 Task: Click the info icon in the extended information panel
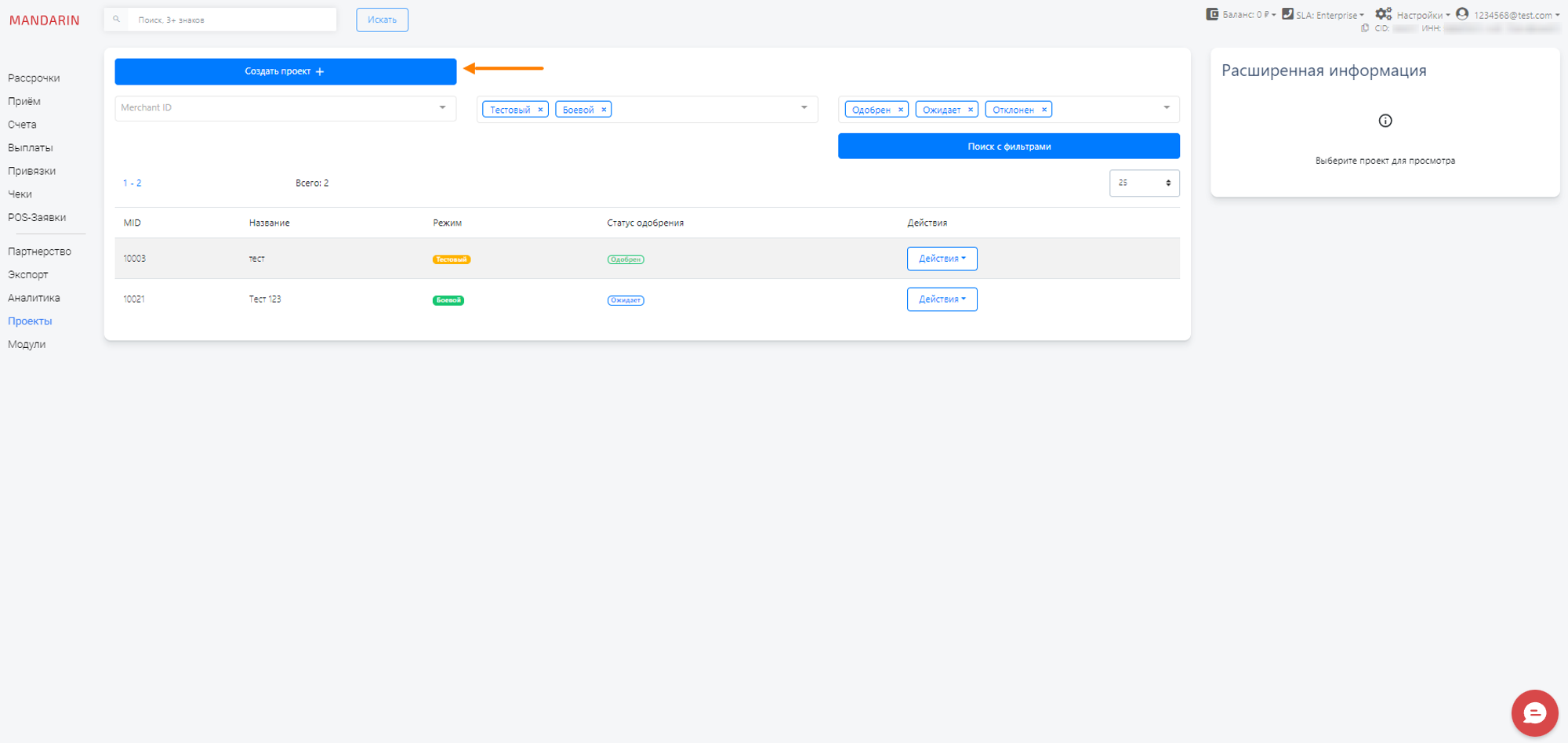click(x=1385, y=121)
